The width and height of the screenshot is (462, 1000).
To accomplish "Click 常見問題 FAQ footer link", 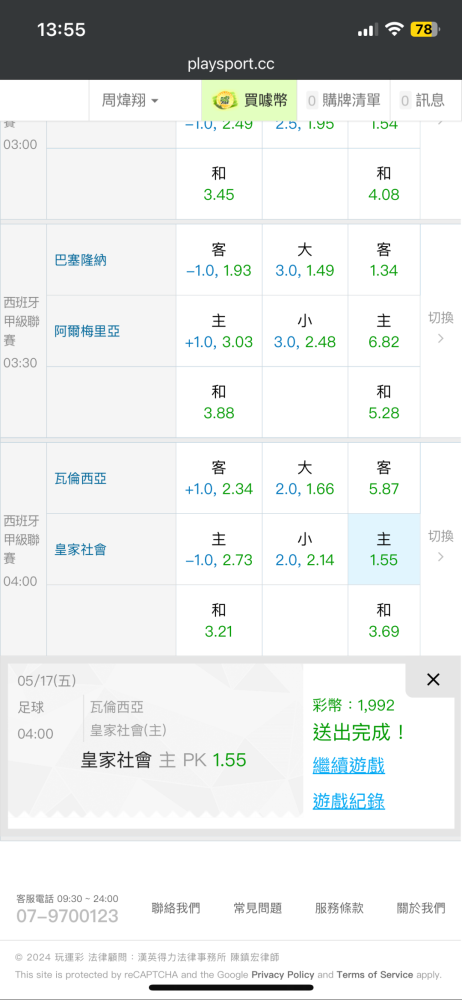I will (x=257, y=908).
